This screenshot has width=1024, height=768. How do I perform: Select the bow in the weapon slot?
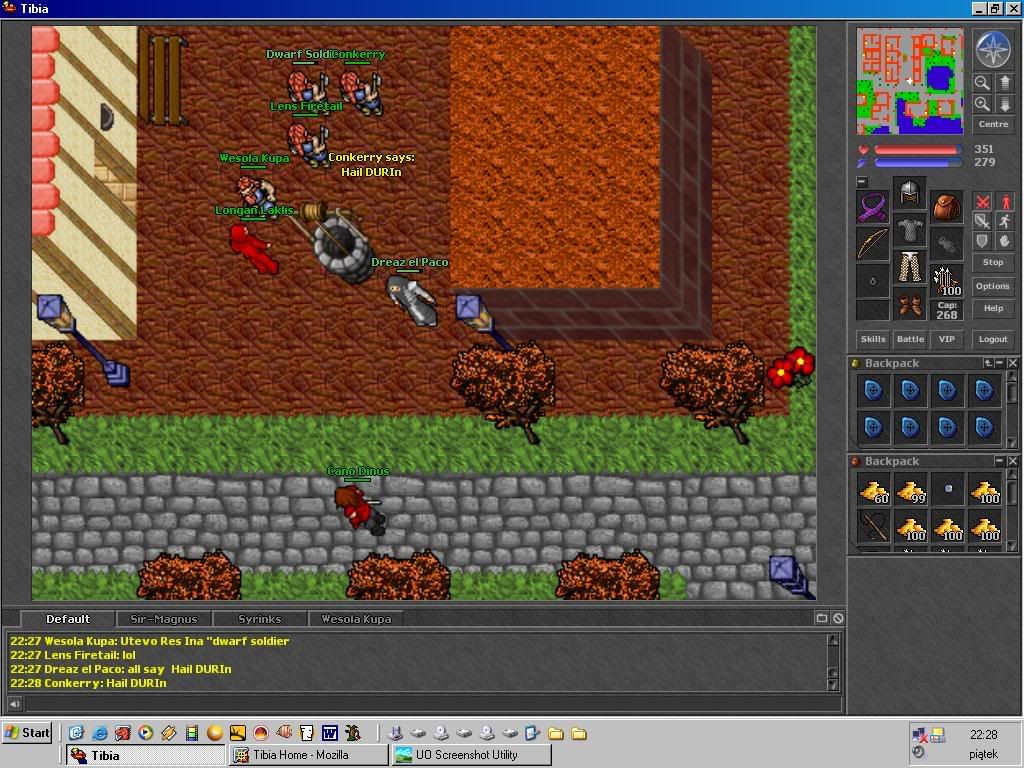872,244
